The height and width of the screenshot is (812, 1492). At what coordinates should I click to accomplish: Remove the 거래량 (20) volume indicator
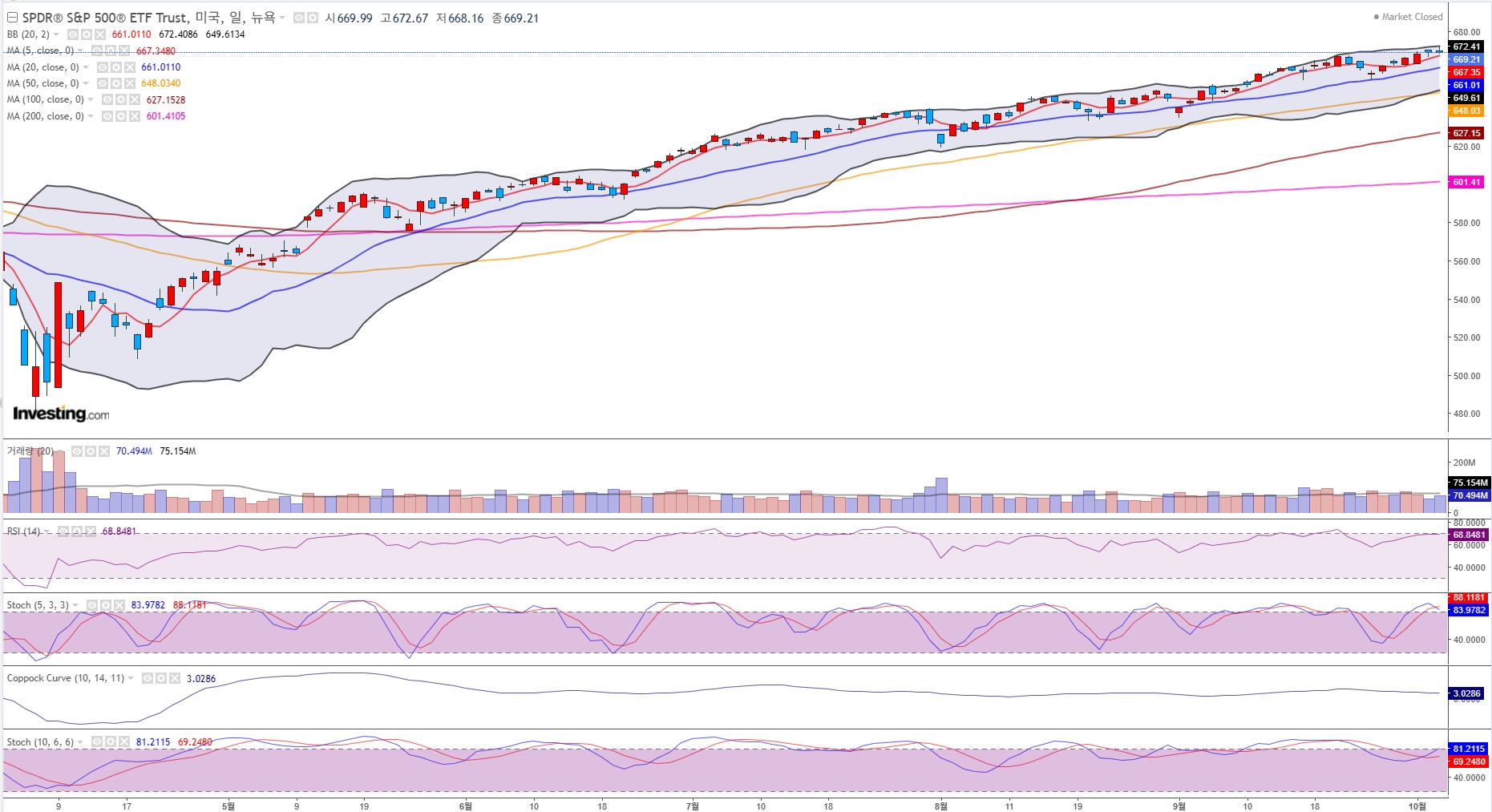[x=103, y=451]
